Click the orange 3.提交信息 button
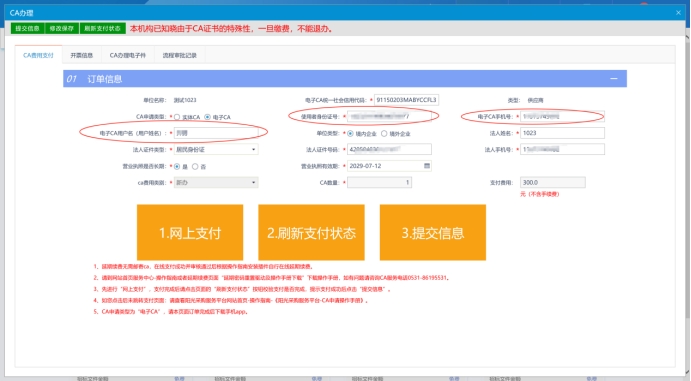The image size is (691, 381). (433, 233)
